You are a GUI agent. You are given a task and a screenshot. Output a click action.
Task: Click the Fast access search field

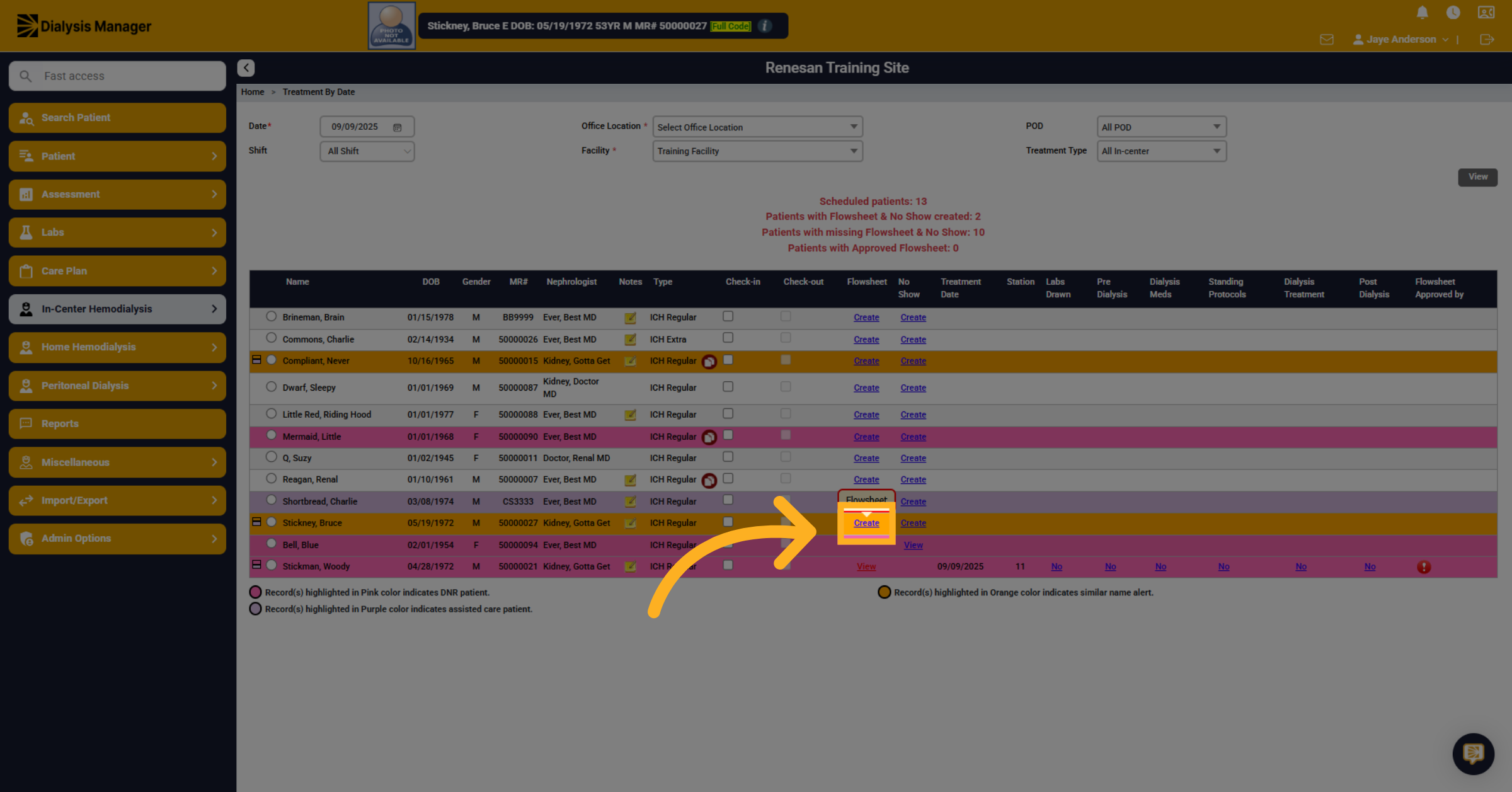click(x=117, y=76)
